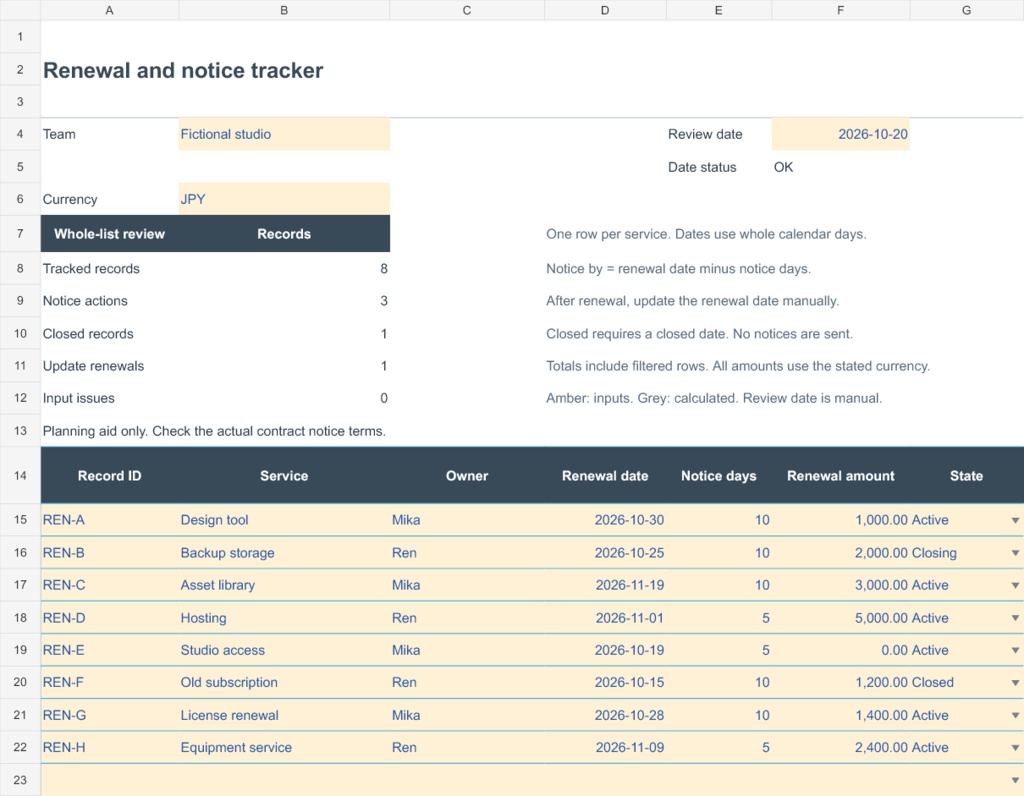Open State dropdown for REN-G row
Screen dimensions: 1024x796
tap(1015, 716)
